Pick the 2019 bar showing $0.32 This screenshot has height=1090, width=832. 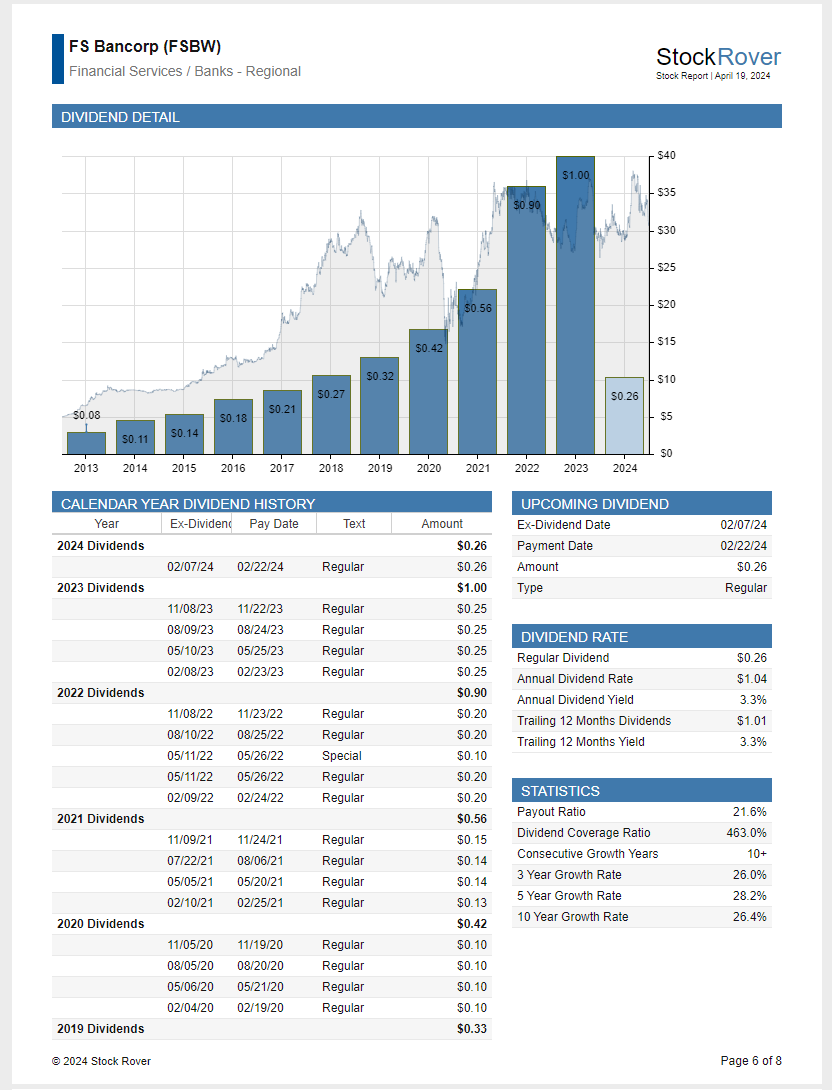(380, 406)
